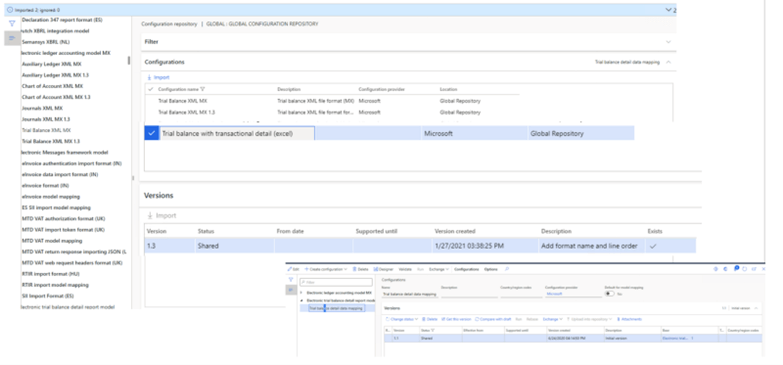Click the Name field in the small window
Image resolution: width=783 pixels, height=365 pixels.
point(409,294)
